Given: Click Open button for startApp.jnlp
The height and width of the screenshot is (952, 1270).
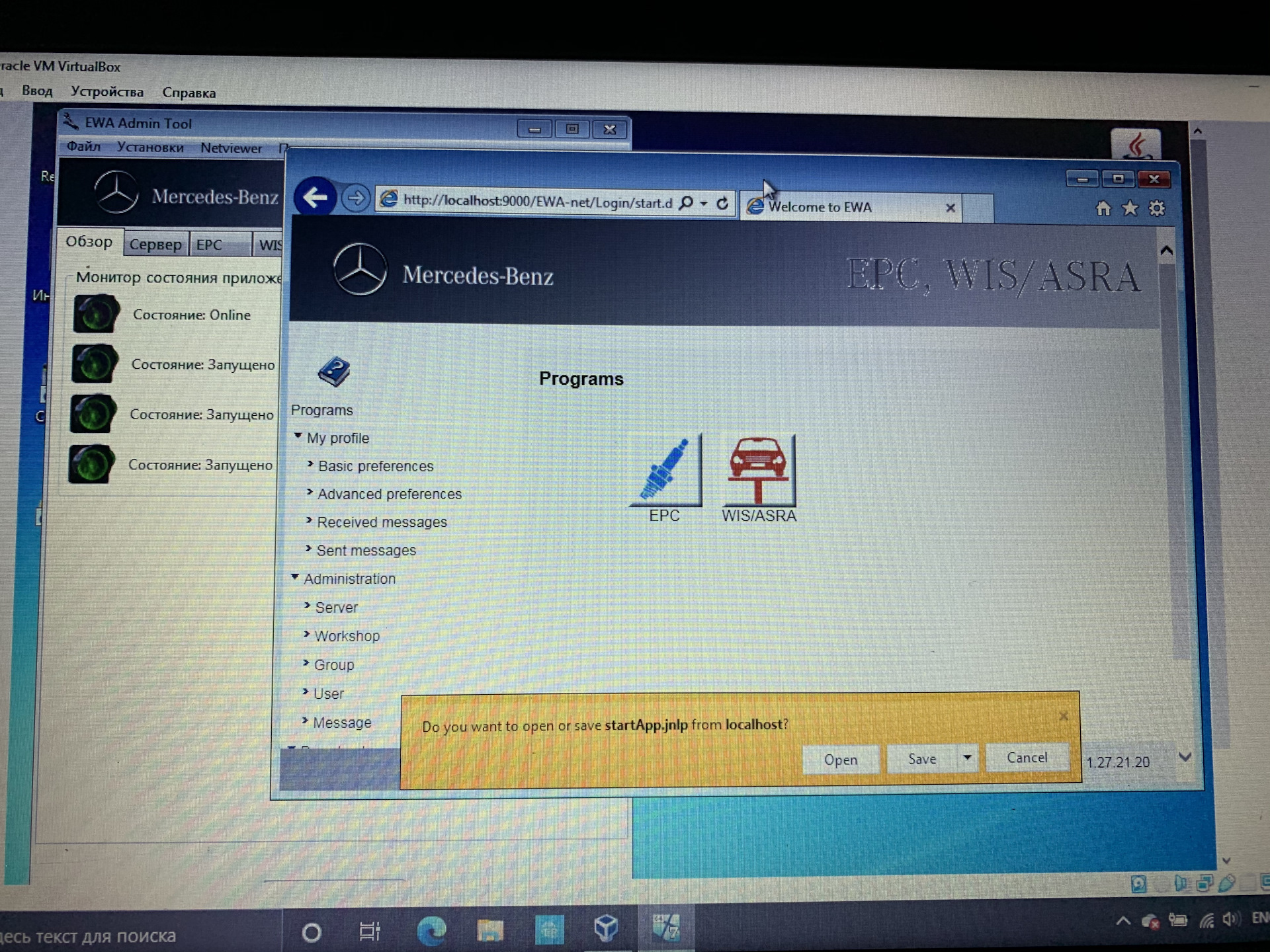Looking at the screenshot, I should click(841, 757).
